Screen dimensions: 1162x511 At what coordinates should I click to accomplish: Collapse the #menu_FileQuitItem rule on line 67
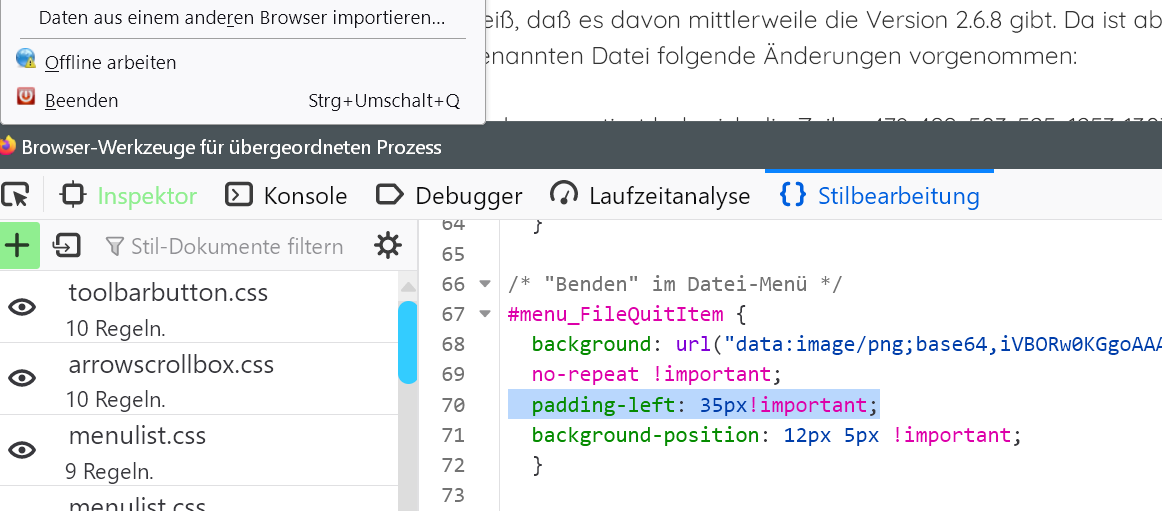(485, 314)
